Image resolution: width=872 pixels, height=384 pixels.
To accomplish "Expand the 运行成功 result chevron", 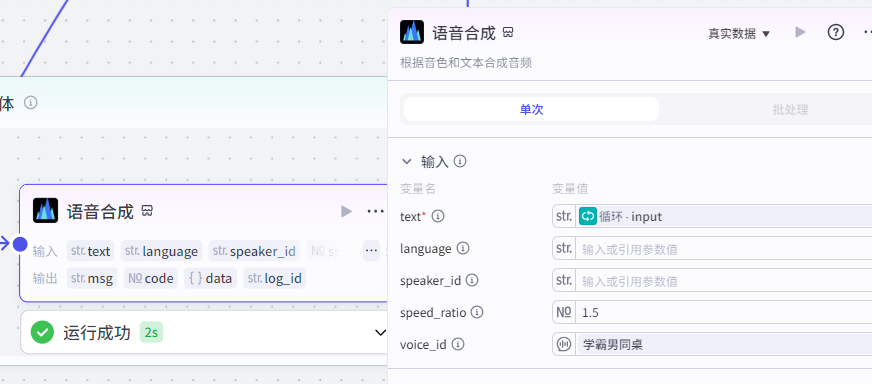I will 380,333.
